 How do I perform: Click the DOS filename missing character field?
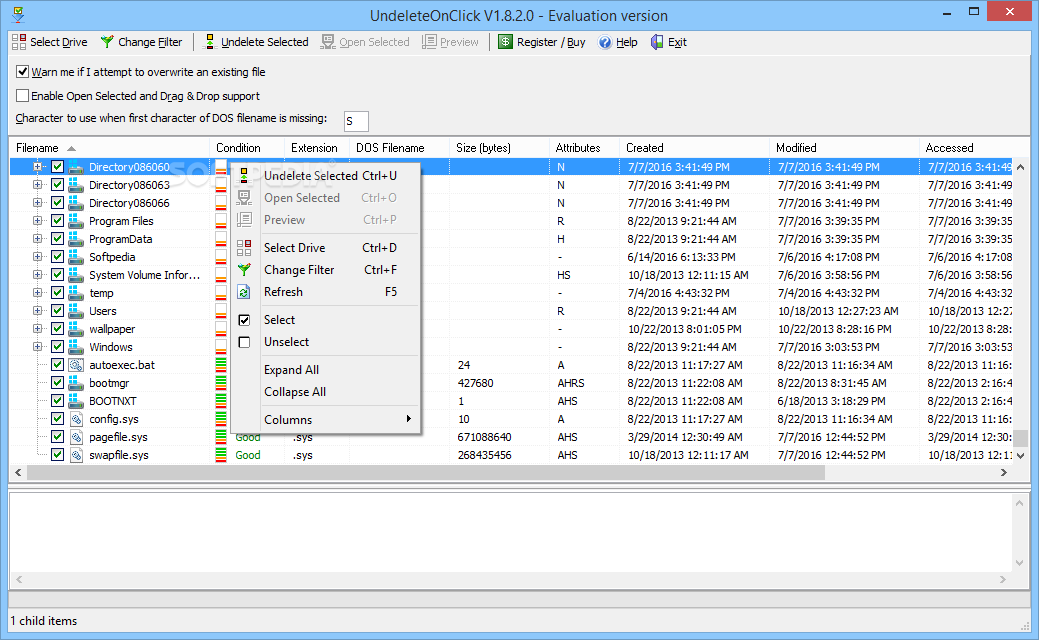356,121
